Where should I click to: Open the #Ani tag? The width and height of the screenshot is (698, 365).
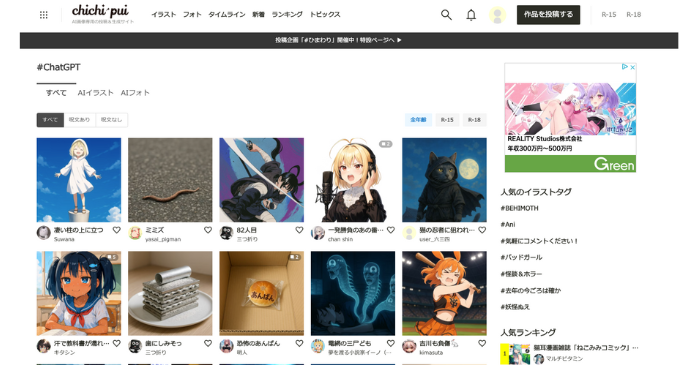(508, 225)
